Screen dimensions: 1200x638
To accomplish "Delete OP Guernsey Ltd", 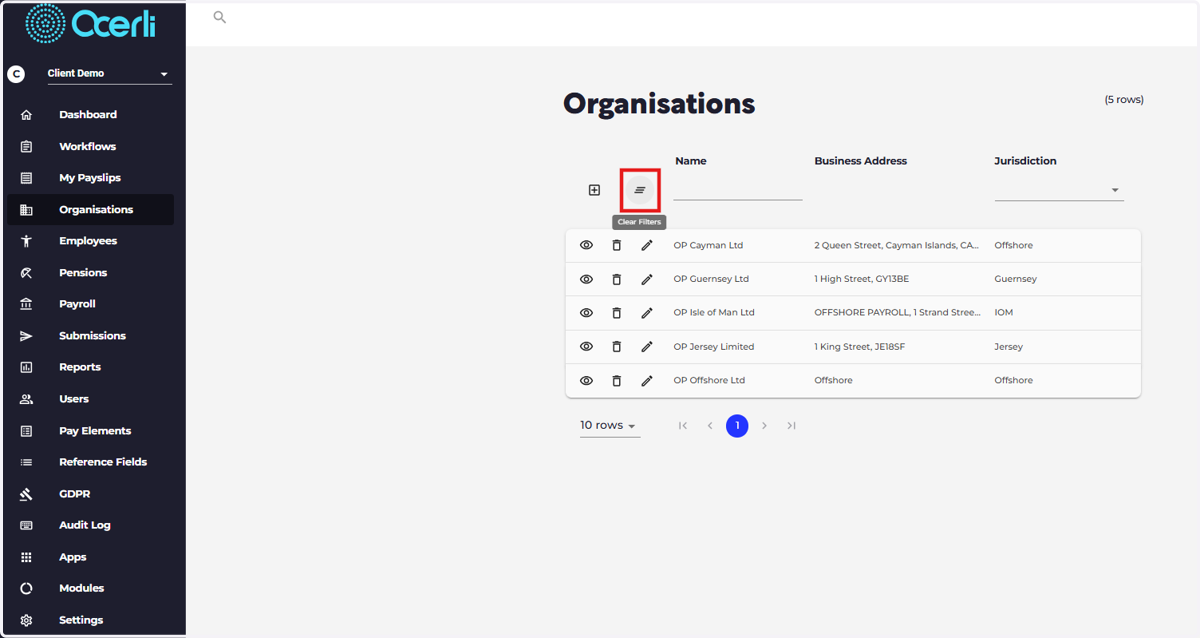I will click(x=617, y=280).
